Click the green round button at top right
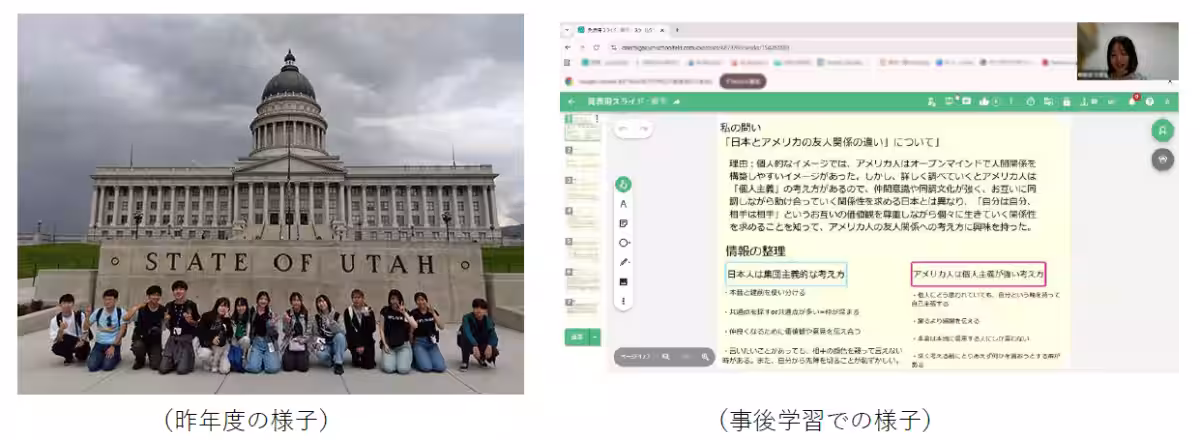This screenshot has width=1200, height=440. point(1162,130)
